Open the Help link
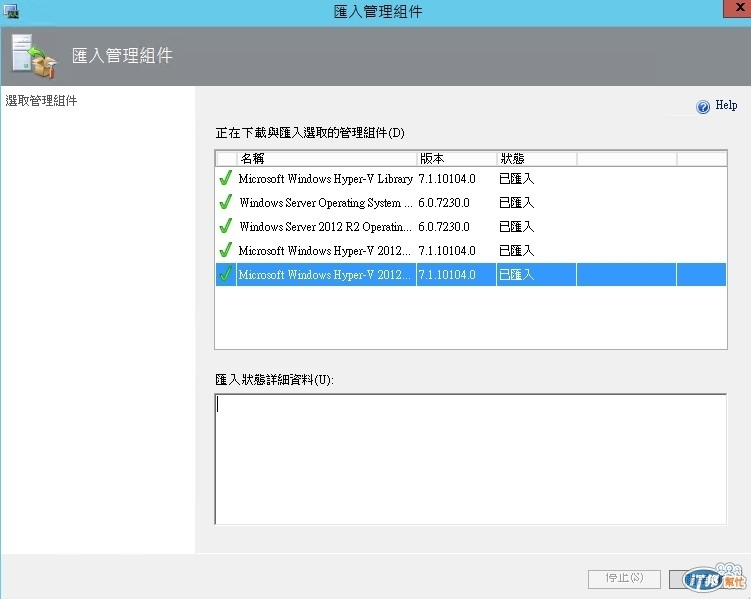 tap(726, 105)
